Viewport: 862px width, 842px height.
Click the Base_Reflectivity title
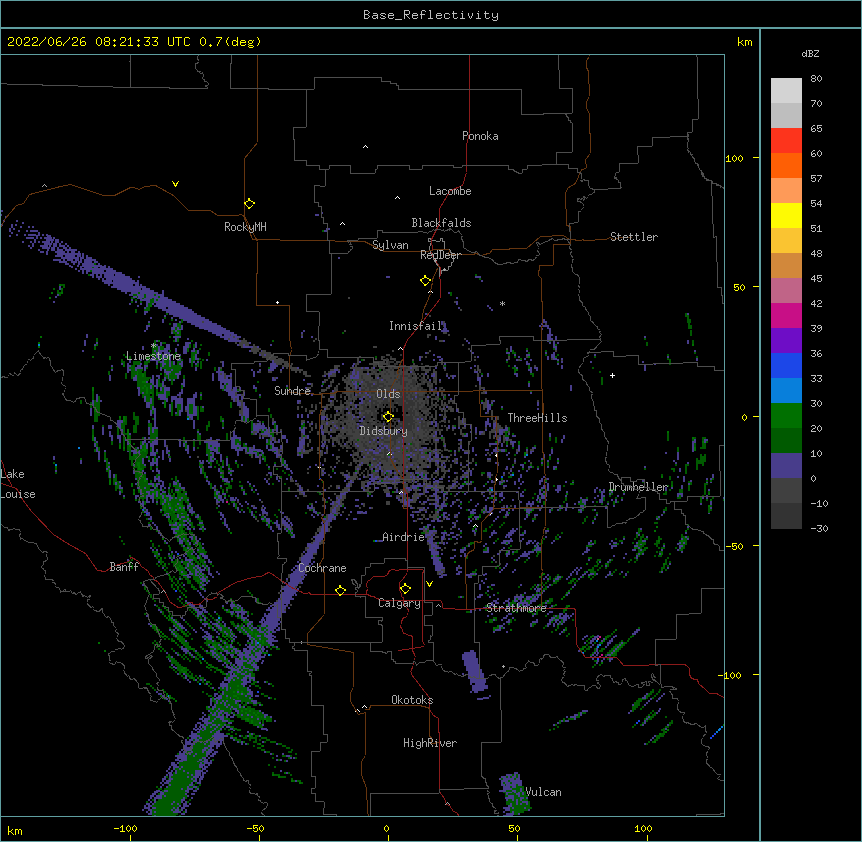pyautogui.click(x=431, y=15)
